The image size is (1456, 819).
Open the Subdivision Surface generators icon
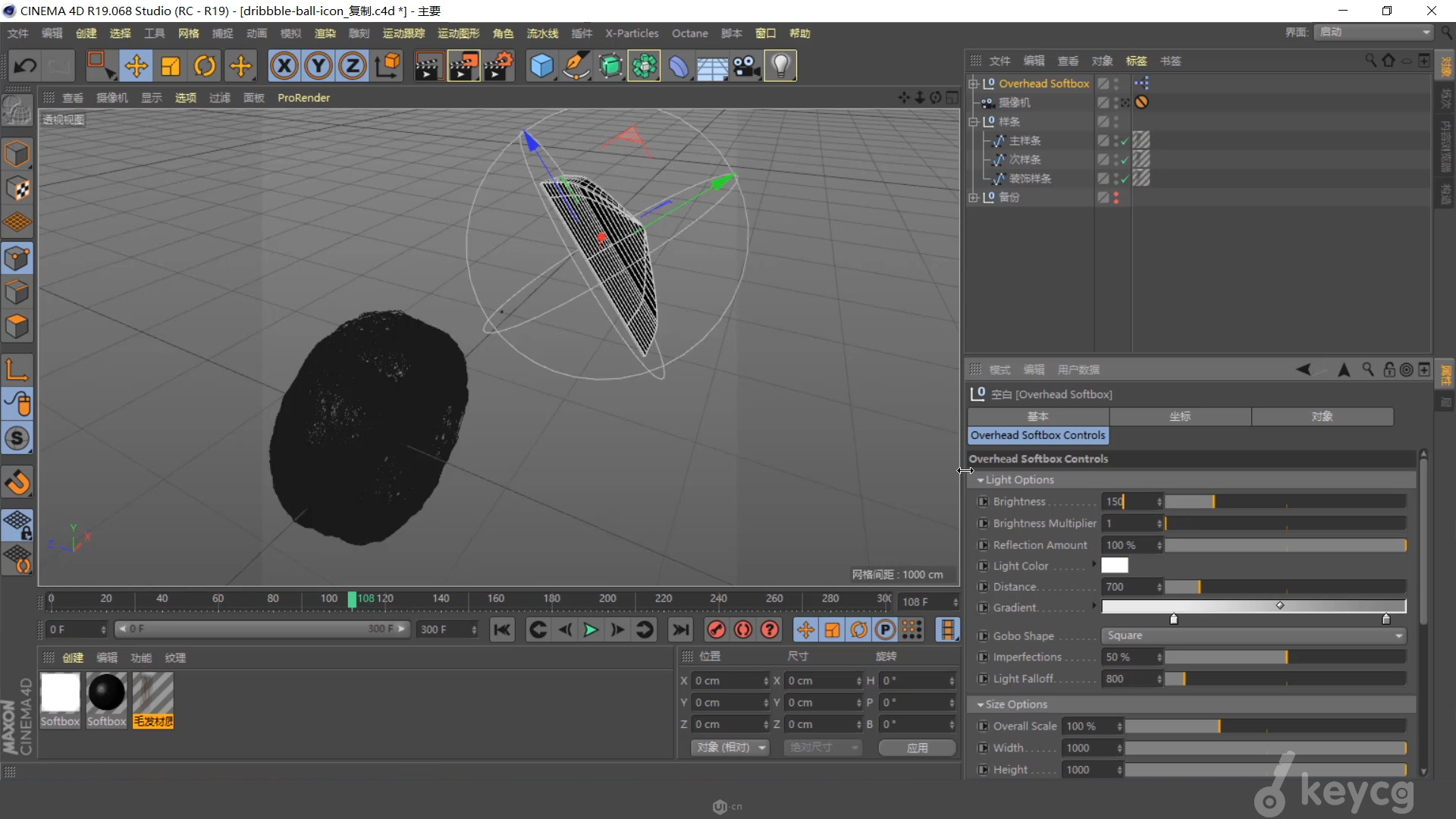point(610,66)
